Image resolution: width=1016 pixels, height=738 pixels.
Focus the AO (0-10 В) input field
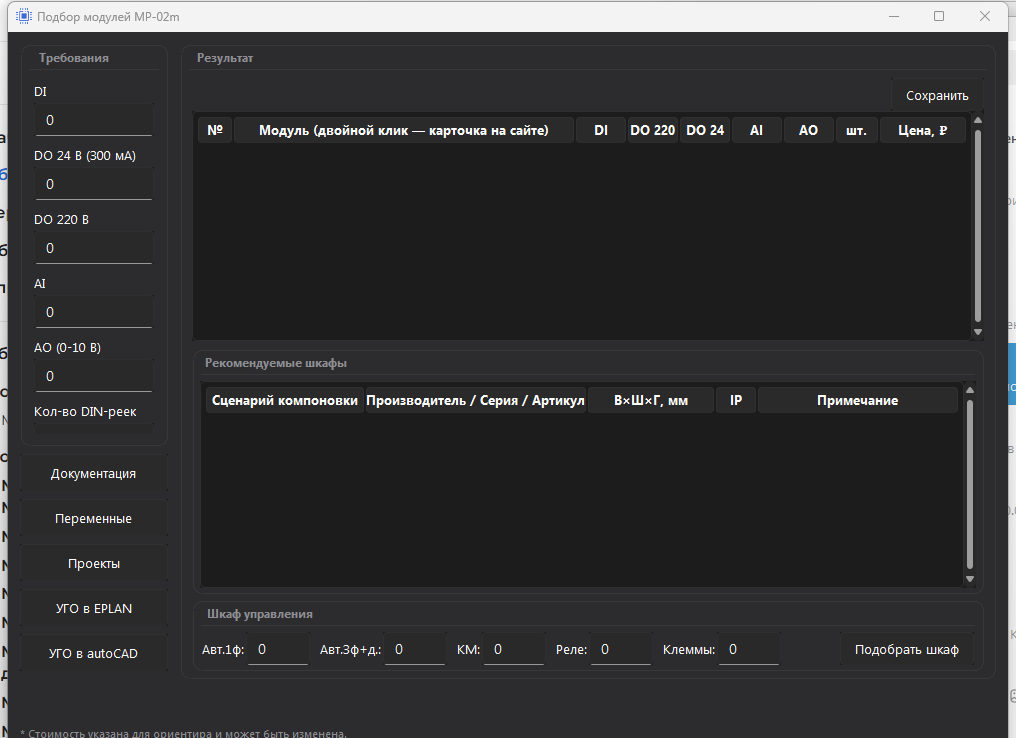pos(94,376)
